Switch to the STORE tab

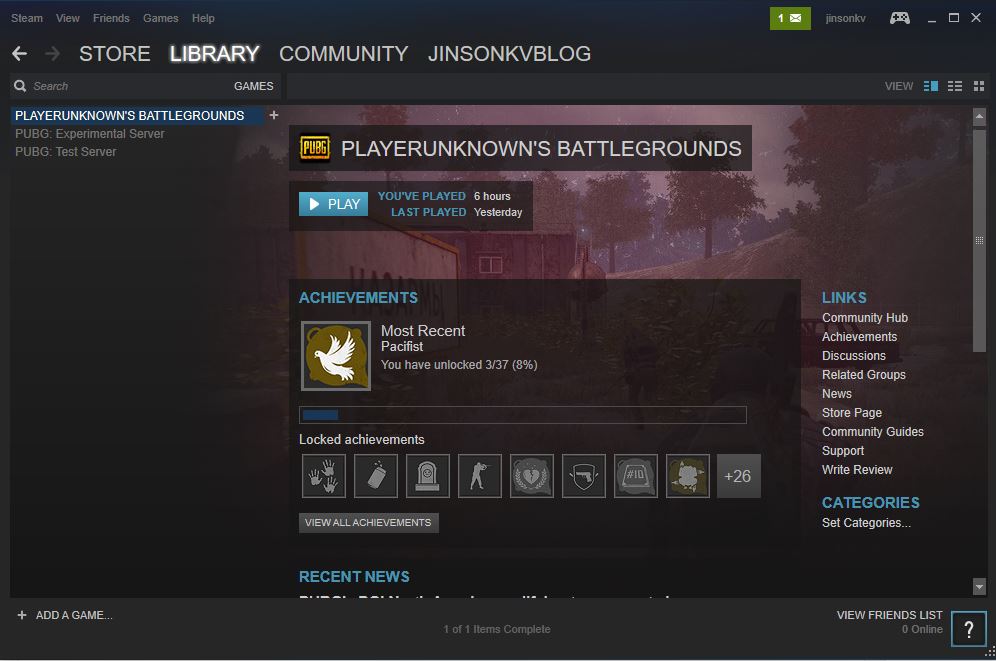pos(114,54)
